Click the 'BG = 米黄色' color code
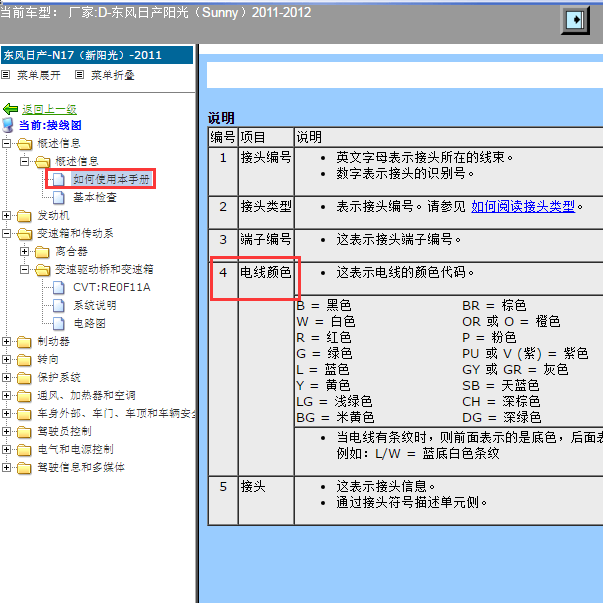 335,417
